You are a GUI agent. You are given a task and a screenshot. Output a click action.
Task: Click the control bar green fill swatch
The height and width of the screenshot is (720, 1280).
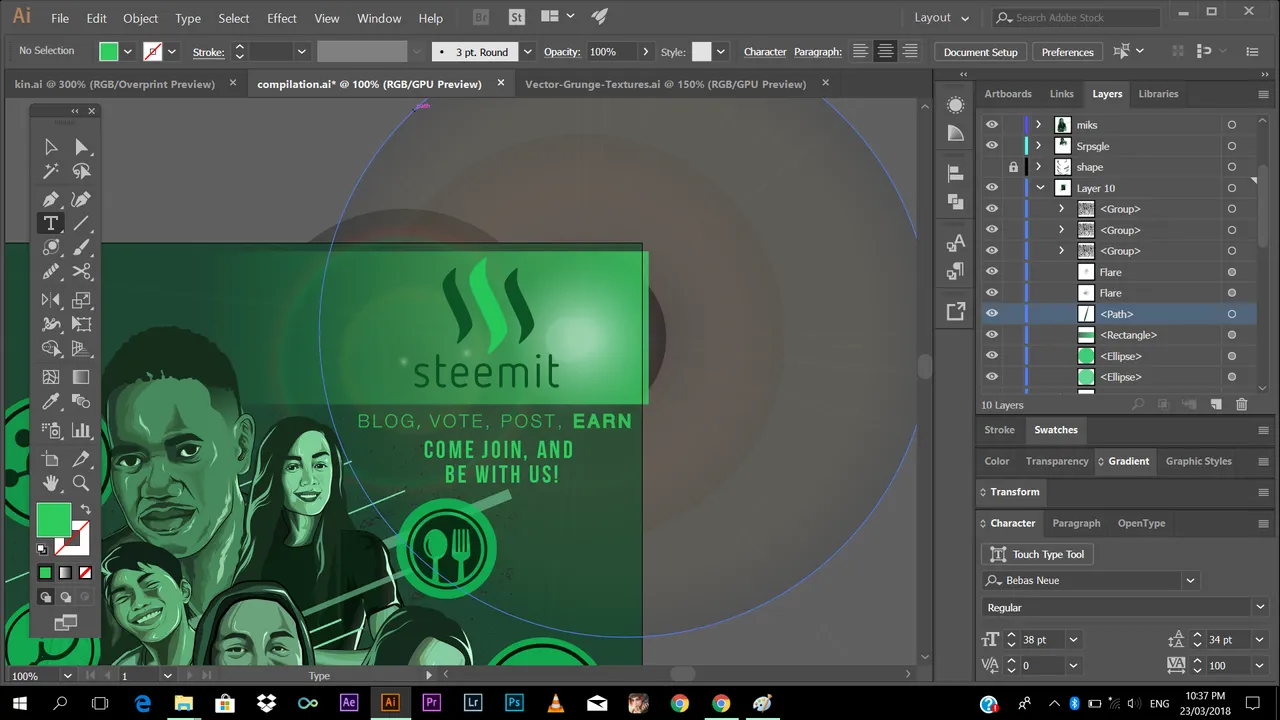point(109,52)
